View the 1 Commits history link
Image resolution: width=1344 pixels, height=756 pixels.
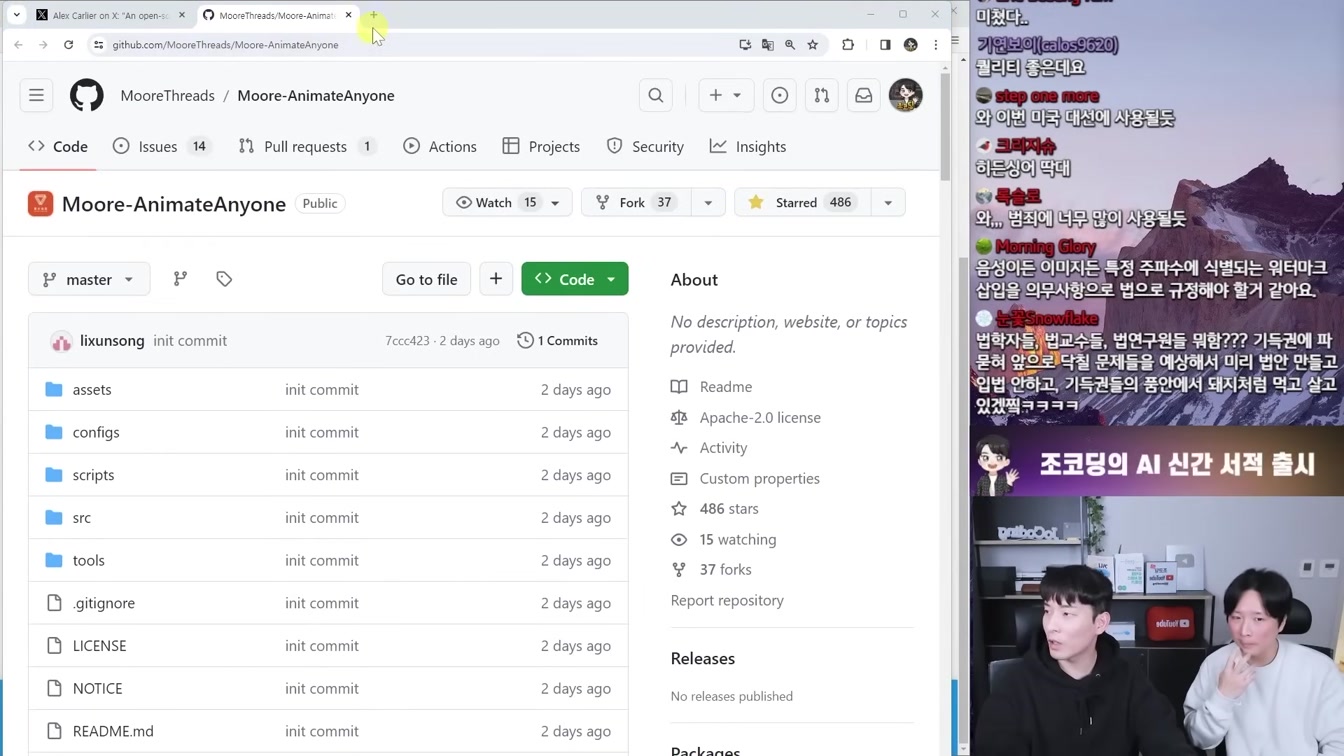tap(557, 341)
